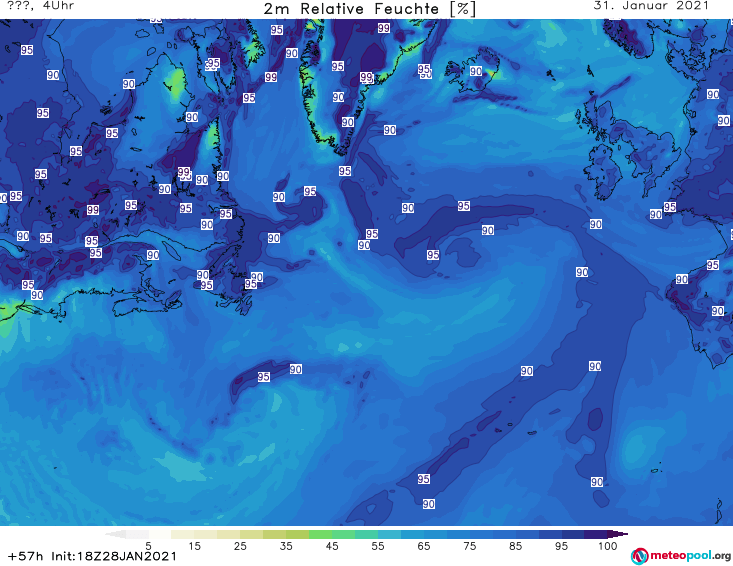The width and height of the screenshot is (733, 566).
Task: Pick the dark purple legend swatch at 100
Action: 596,534
